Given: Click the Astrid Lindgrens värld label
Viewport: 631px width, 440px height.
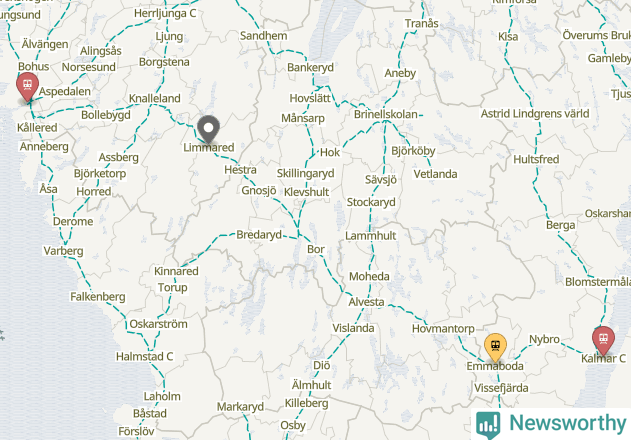Looking at the screenshot, I should click(535, 114).
